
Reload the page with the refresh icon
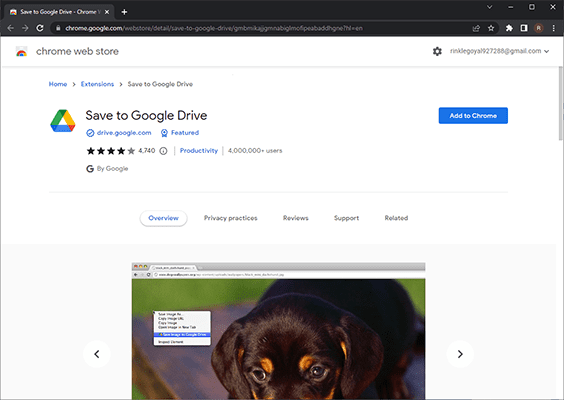[x=40, y=28]
